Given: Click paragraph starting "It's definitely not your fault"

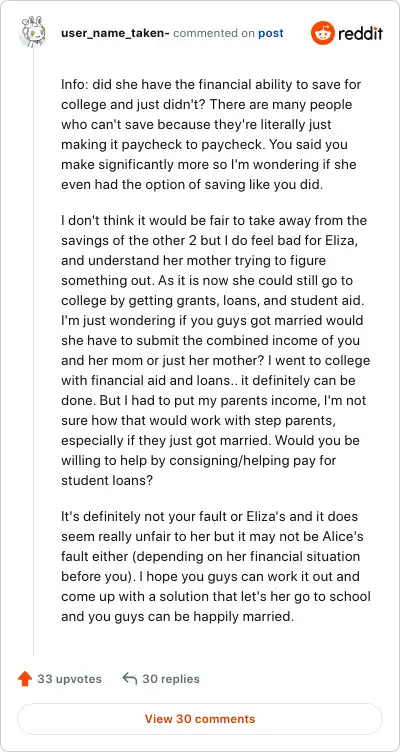Looking at the screenshot, I should [x=216, y=566].
